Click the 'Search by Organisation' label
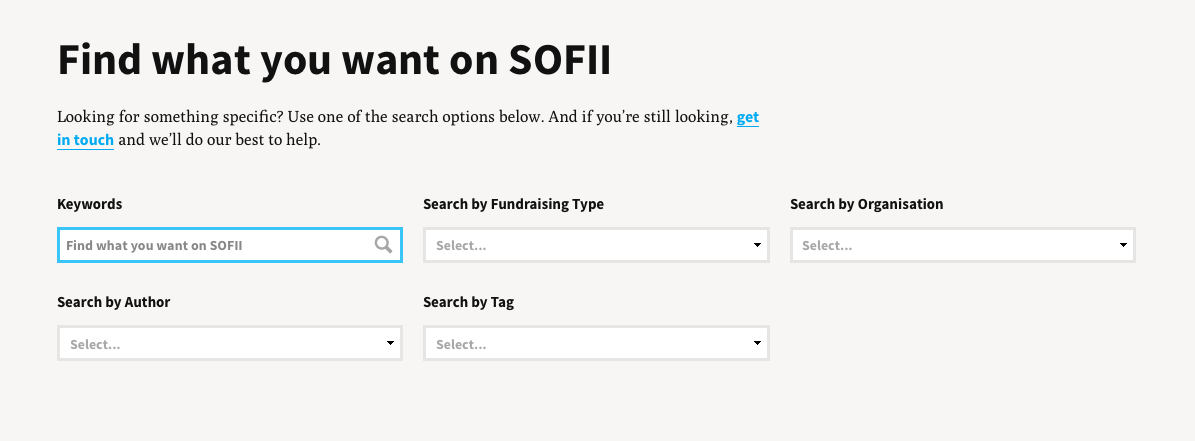Image resolution: width=1195 pixels, height=441 pixels. 866,204
